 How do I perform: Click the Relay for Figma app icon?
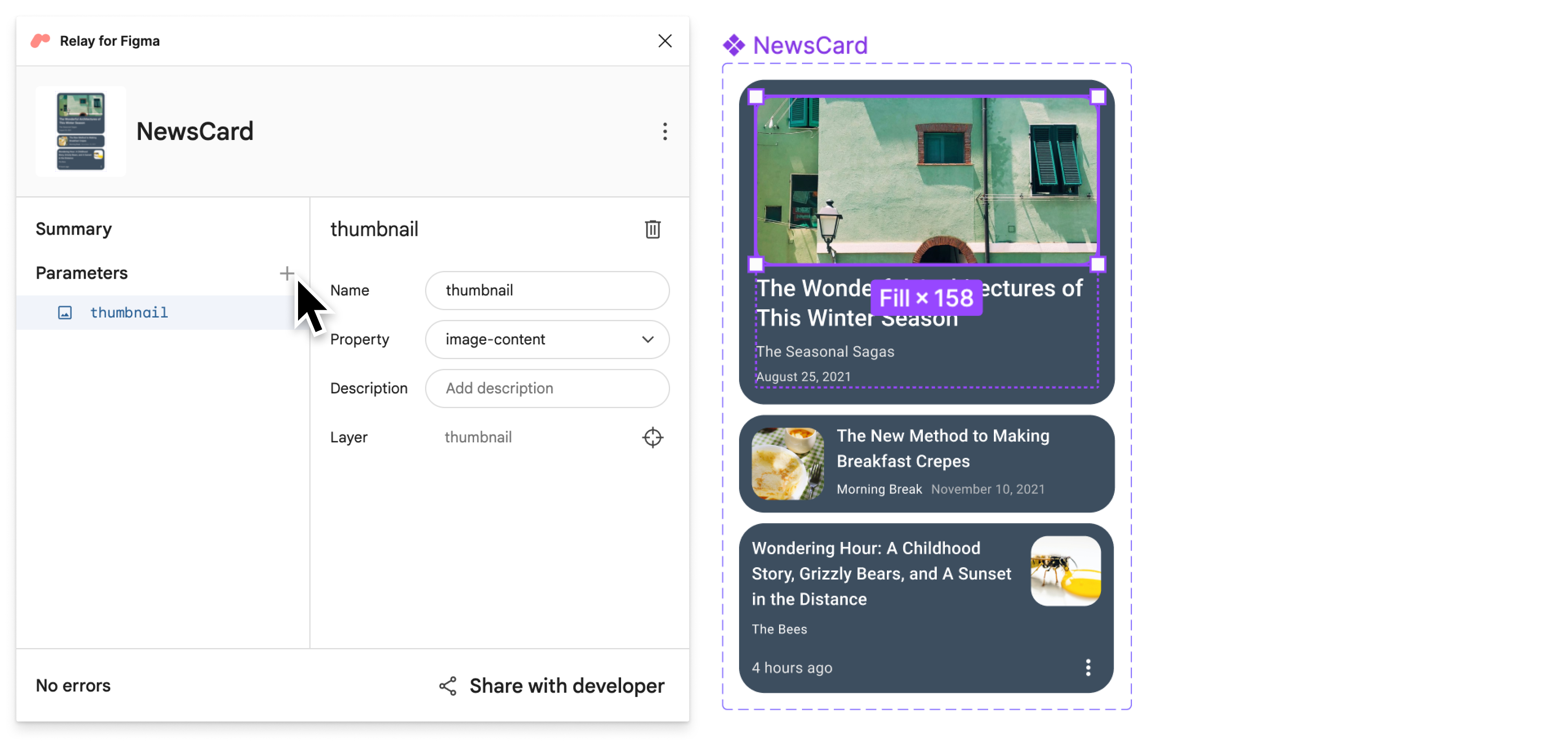click(x=40, y=41)
